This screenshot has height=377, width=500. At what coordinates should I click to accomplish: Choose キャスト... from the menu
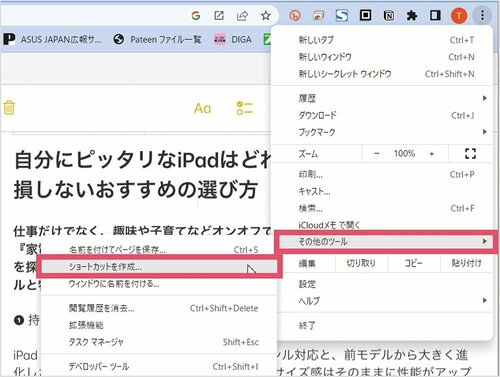coord(382,191)
